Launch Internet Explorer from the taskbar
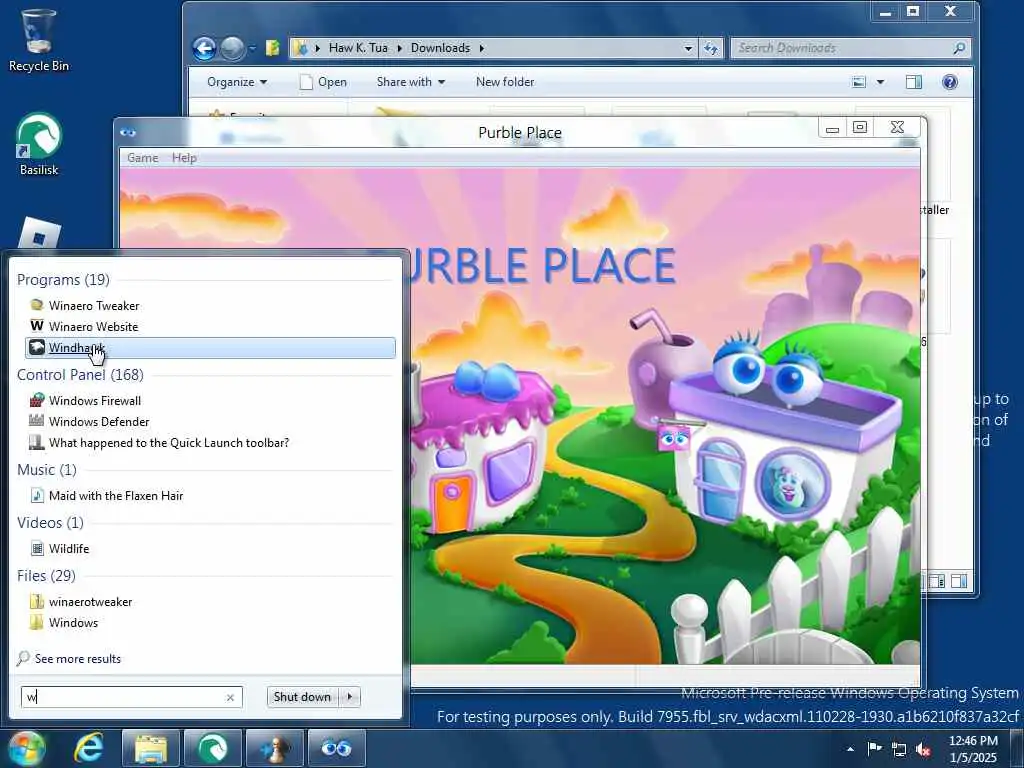Image resolution: width=1024 pixels, height=768 pixels. [x=89, y=748]
